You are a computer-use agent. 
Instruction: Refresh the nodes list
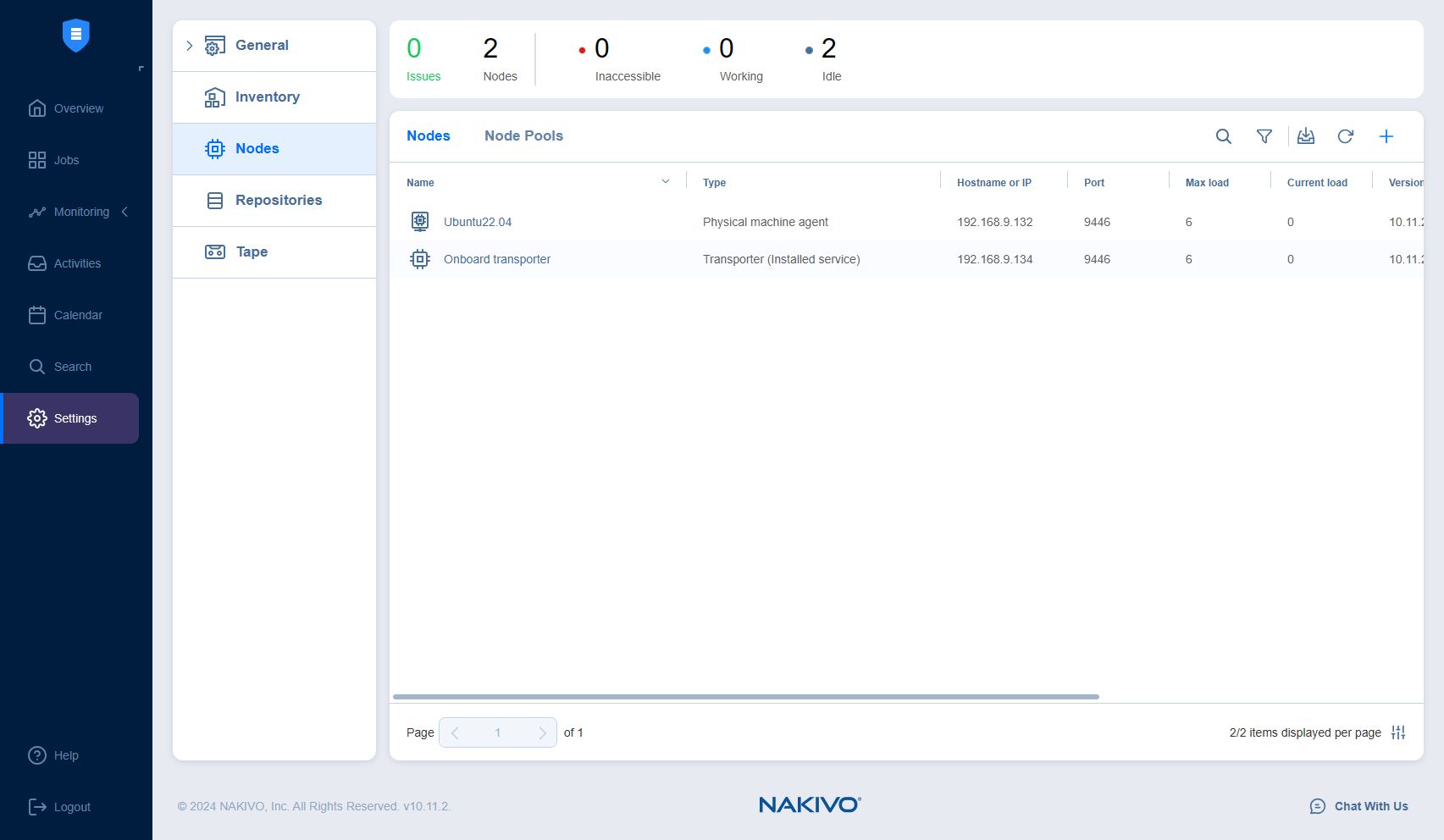1345,136
